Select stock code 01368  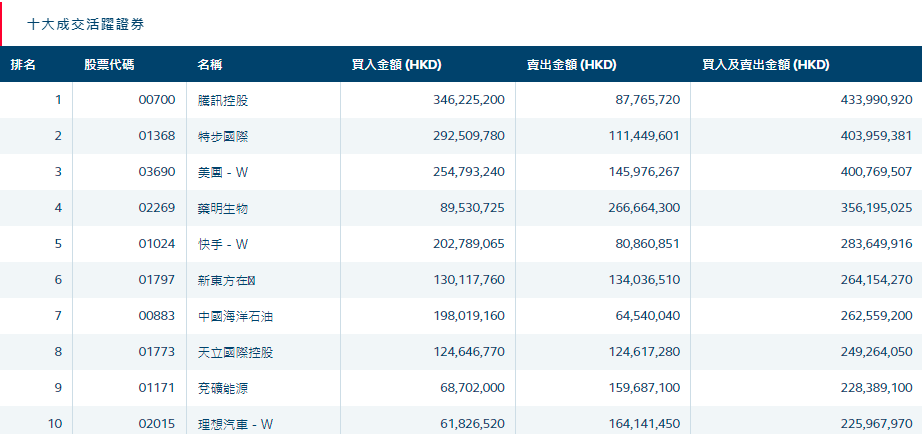coord(157,136)
